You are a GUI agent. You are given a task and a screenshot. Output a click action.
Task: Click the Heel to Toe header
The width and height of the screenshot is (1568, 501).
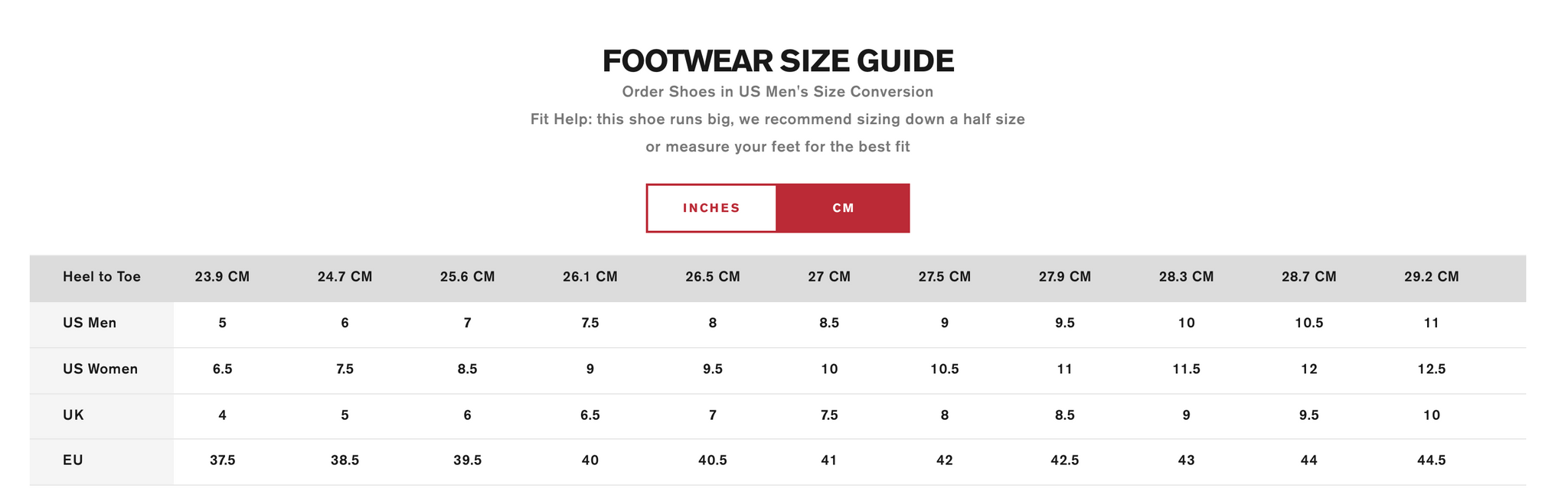pyautogui.click(x=102, y=277)
